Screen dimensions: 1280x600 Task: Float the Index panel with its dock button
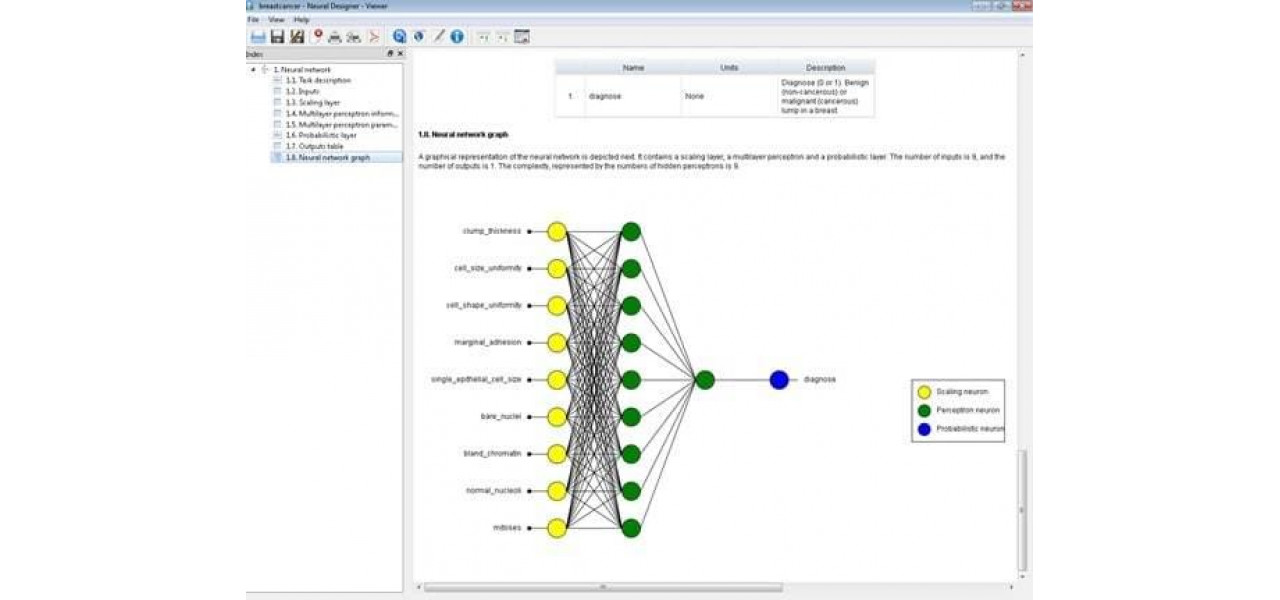[x=391, y=53]
